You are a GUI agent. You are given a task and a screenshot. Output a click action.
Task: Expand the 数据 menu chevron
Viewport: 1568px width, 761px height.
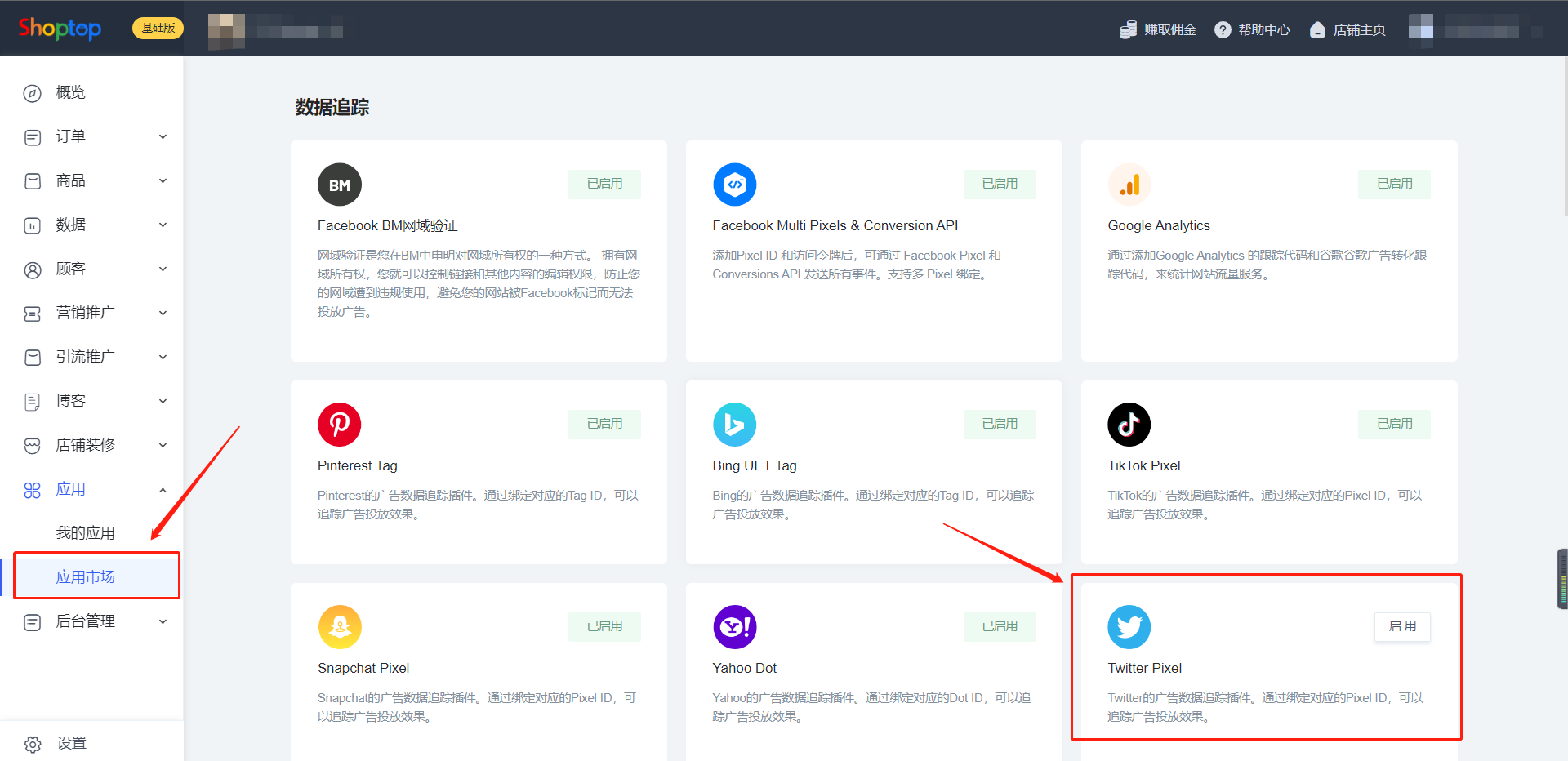pos(163,225)
